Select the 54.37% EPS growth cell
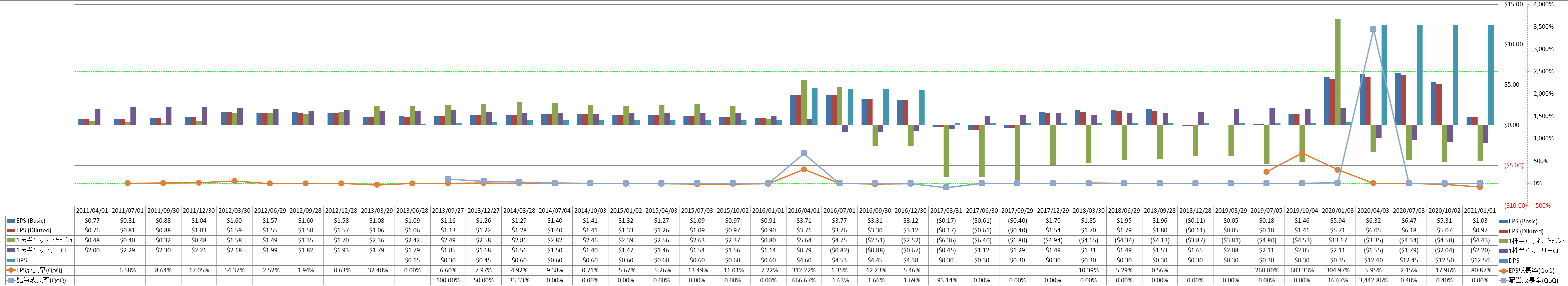 click(234, 270)
